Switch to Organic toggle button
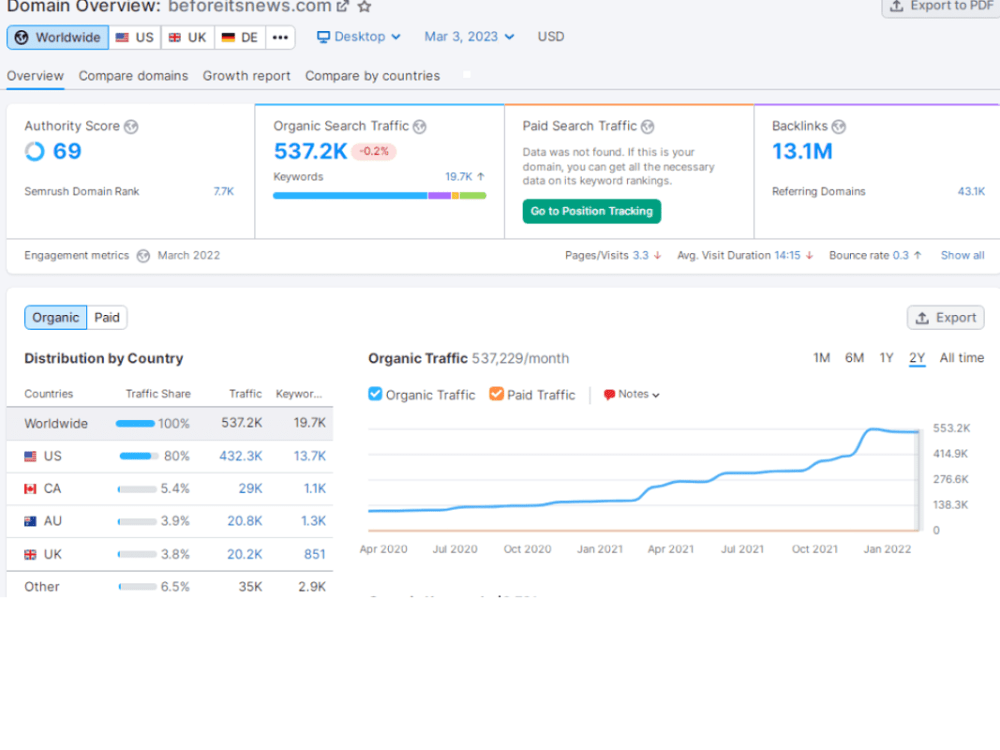Viewport: 1000px width, 750px height. (55, 318)
